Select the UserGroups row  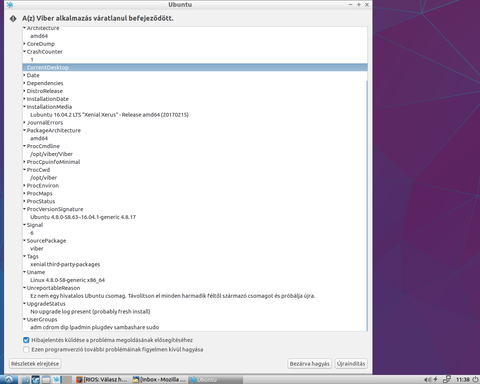coord(195,319)
